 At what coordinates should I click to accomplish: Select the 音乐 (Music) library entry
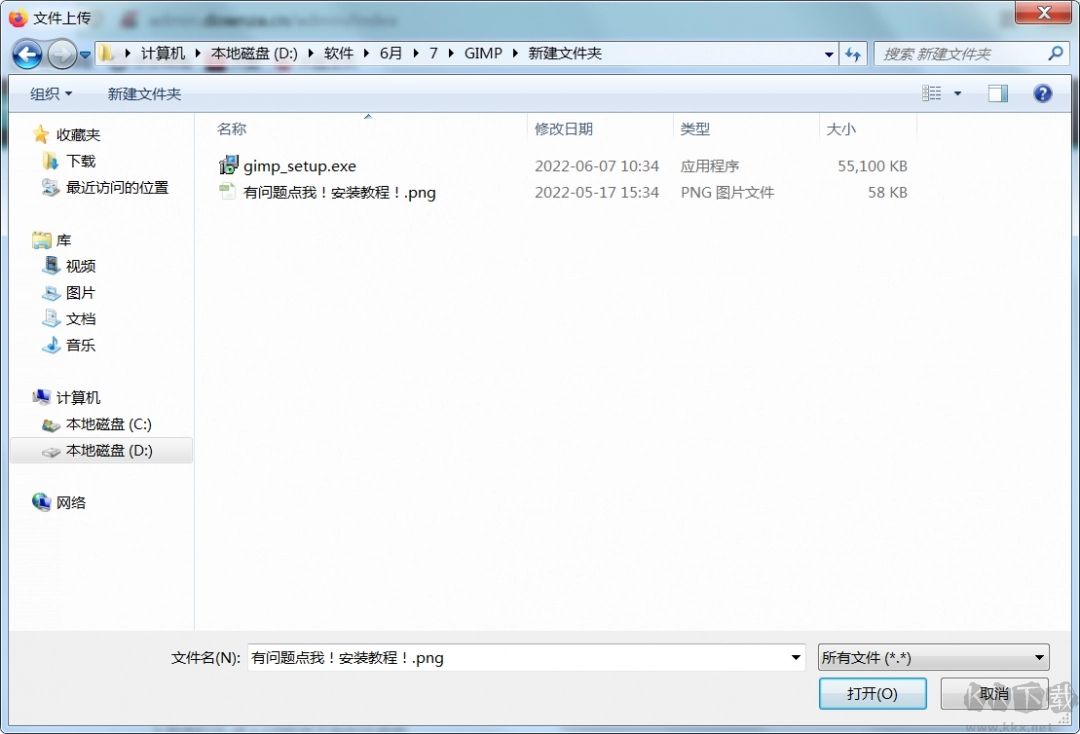point(56,345)
